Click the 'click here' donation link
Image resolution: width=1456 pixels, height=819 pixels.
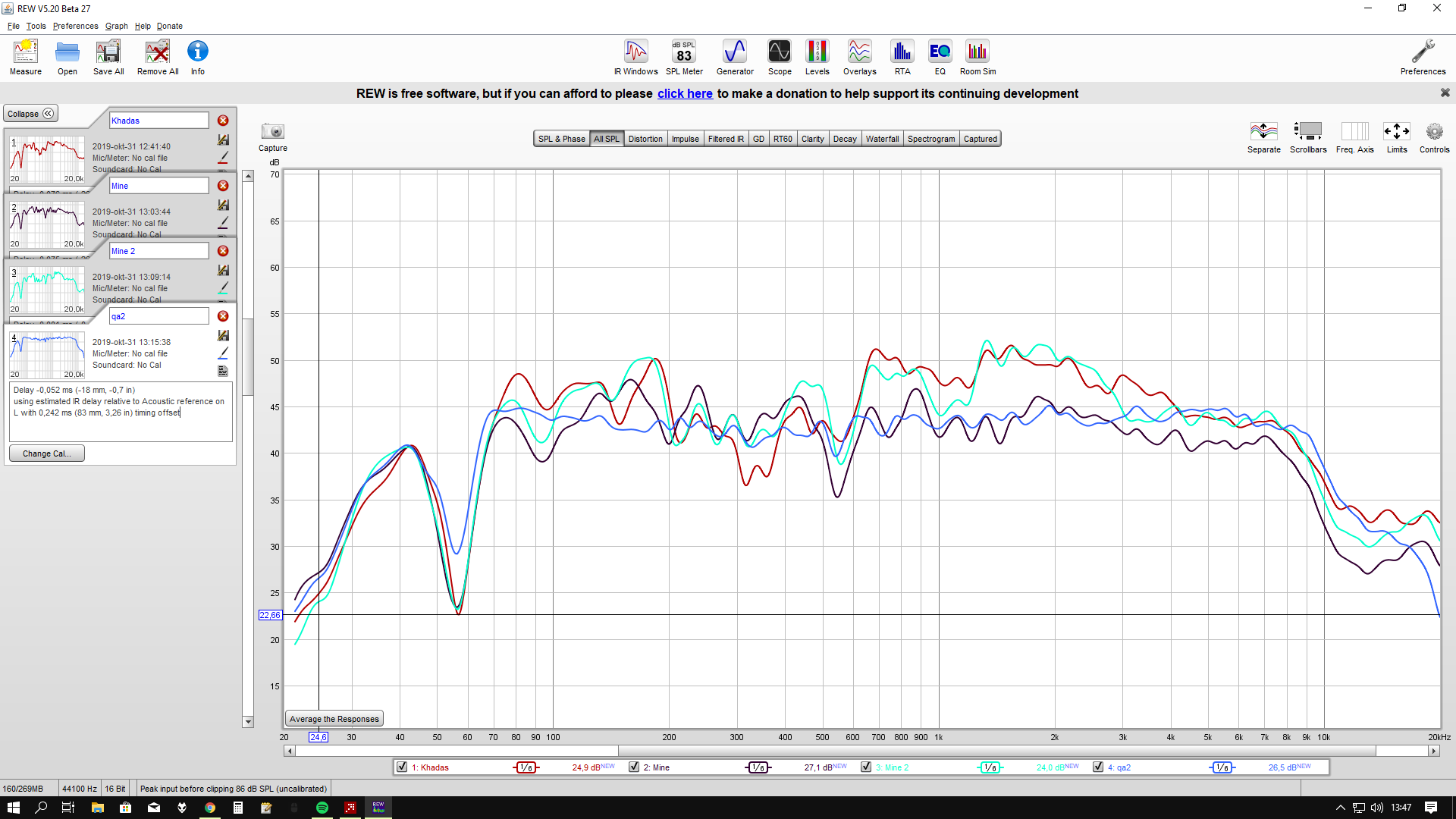click(685, 93)
